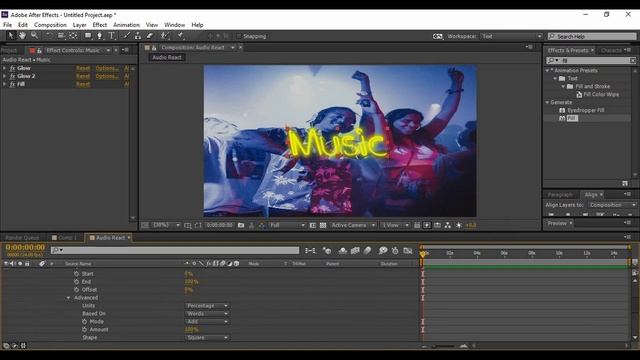This screenshot has width=640, height=360.
Task: Toggle the Fill effect fx switch
Action: click(x=12, y=84)
